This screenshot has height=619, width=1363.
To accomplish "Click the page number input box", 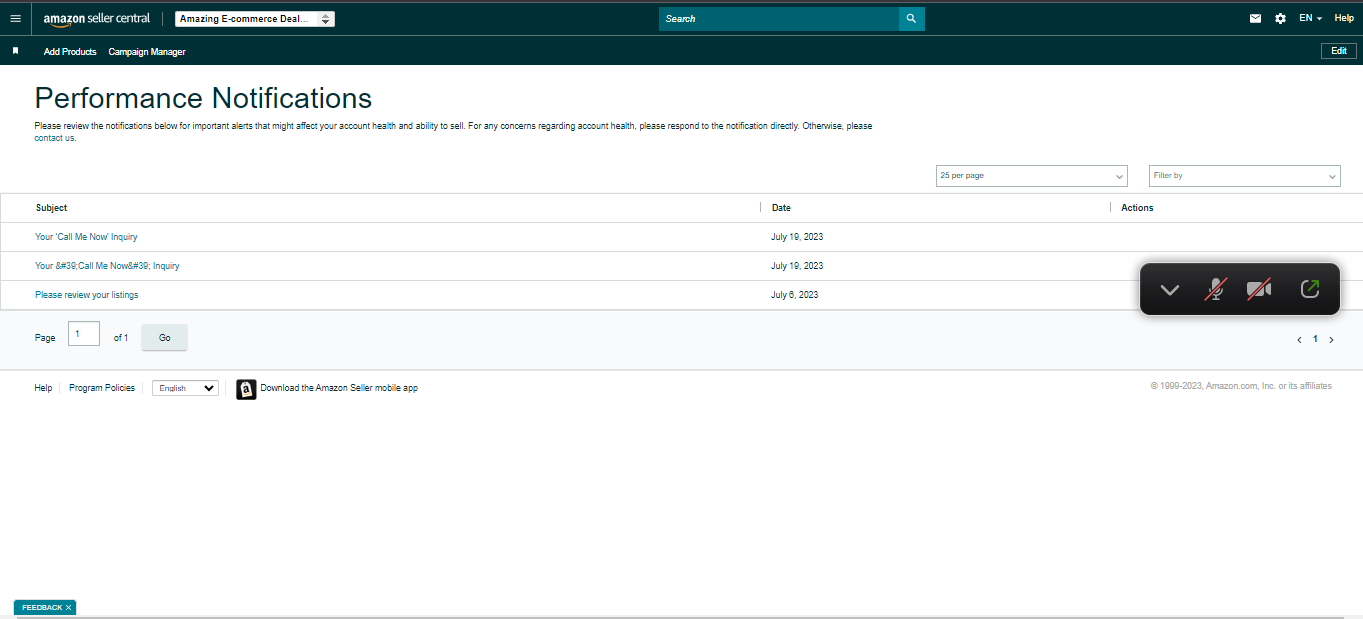I will tap(84, 334).
